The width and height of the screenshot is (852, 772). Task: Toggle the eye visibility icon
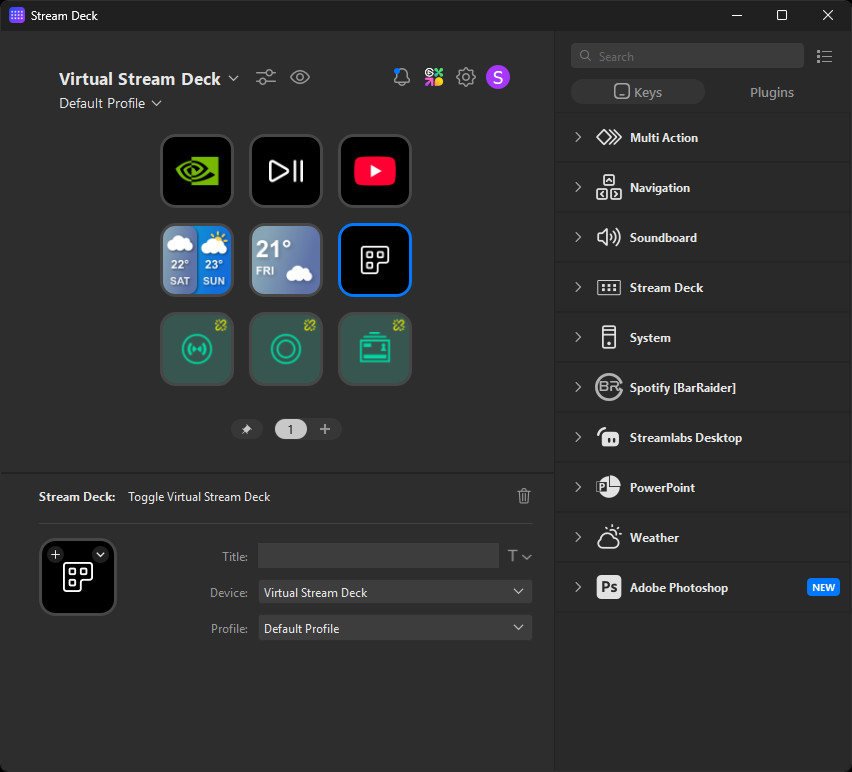300,77
